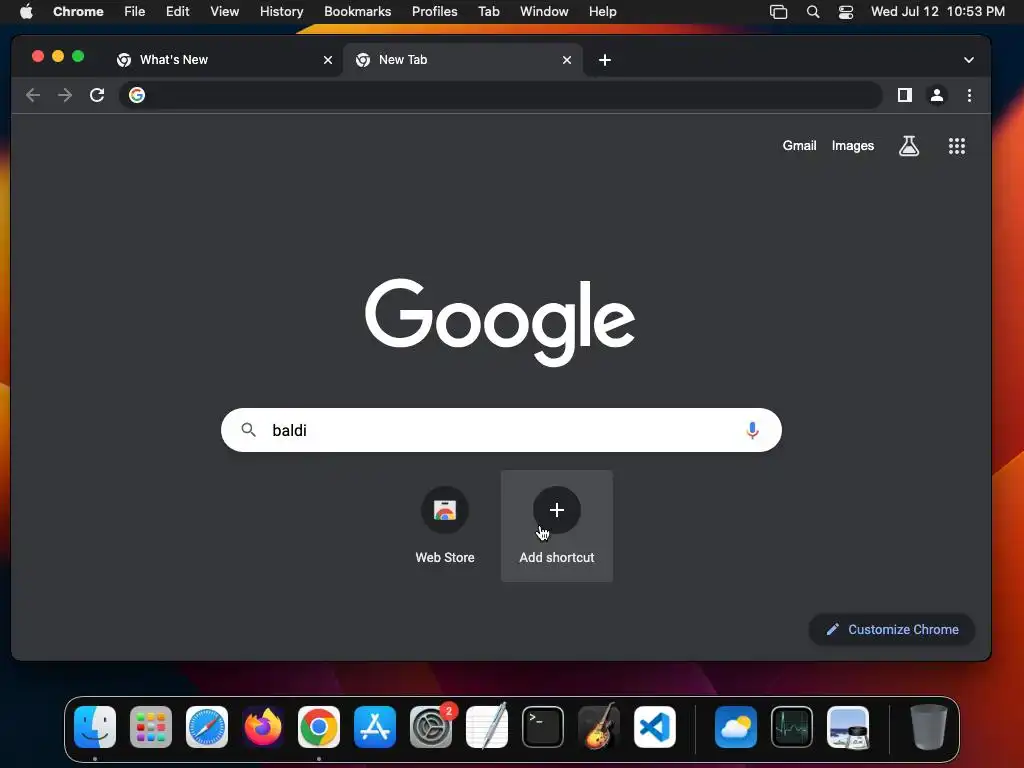This screenshot has height=768, width=1024.
Task: Open Chrome's three-dot menu
Action: pos(969,95)
